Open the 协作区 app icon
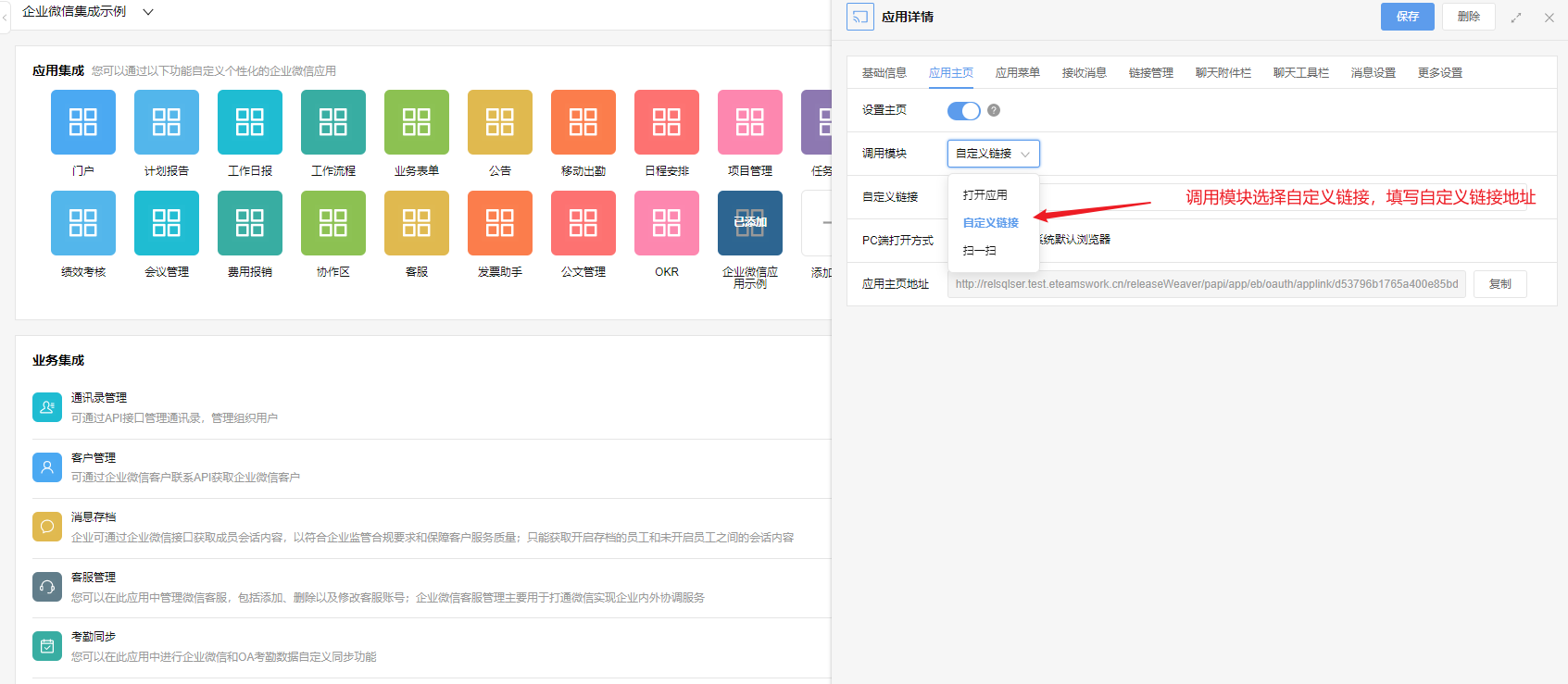Screen dimensions: 1568x684 333,223
